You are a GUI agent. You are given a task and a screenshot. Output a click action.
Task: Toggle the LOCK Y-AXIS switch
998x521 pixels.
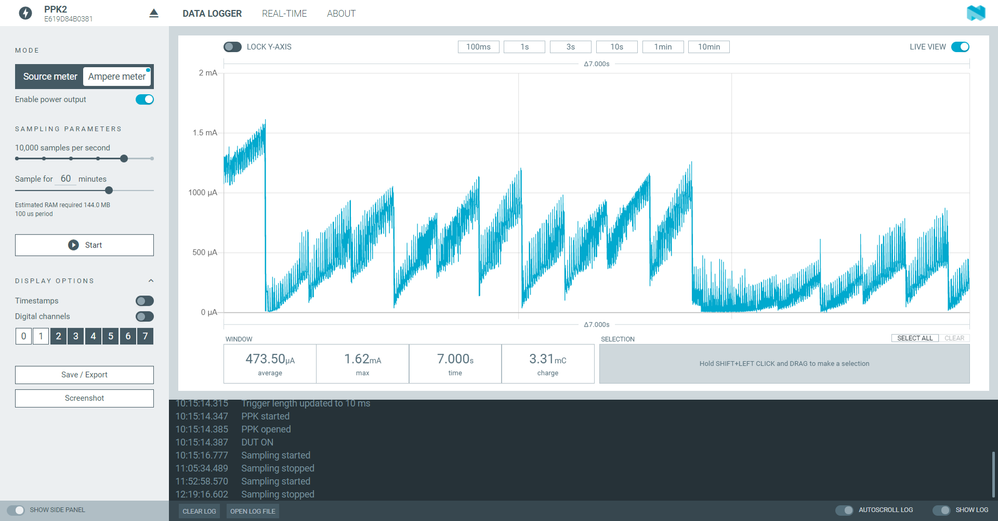[232, 47]
